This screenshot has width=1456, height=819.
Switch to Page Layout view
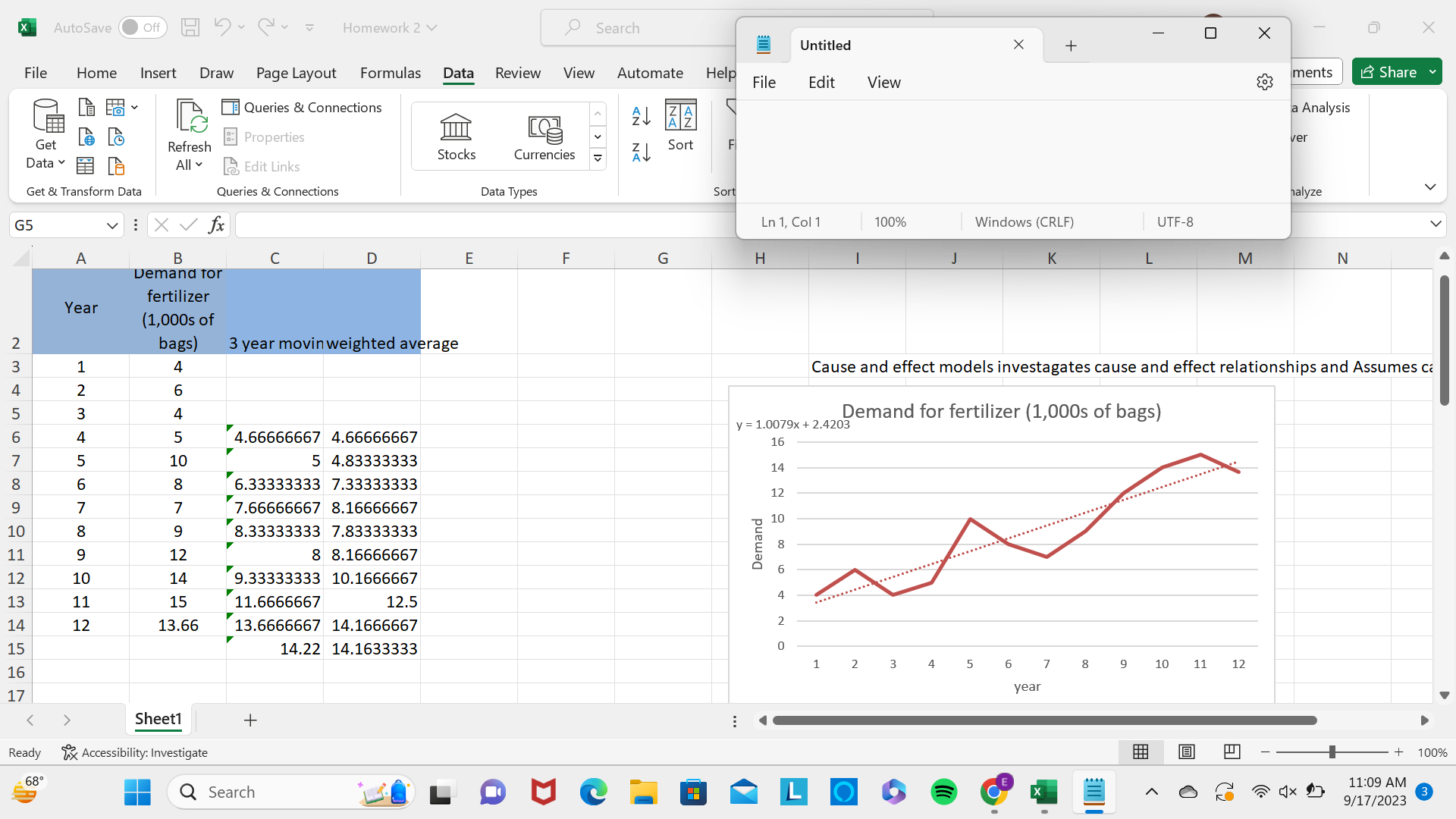[1186, 752]
